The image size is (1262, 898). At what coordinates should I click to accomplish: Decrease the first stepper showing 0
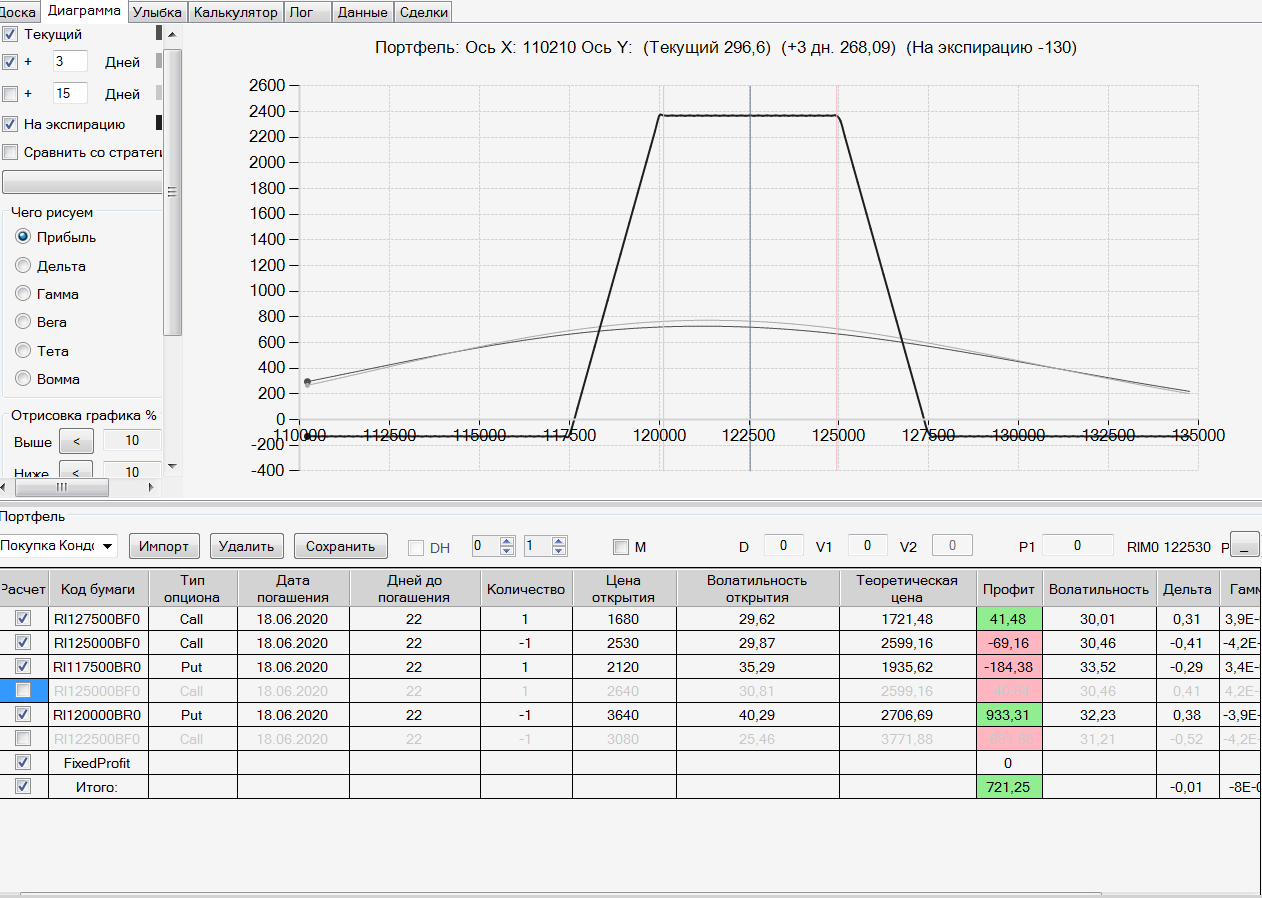coord(507,551)
